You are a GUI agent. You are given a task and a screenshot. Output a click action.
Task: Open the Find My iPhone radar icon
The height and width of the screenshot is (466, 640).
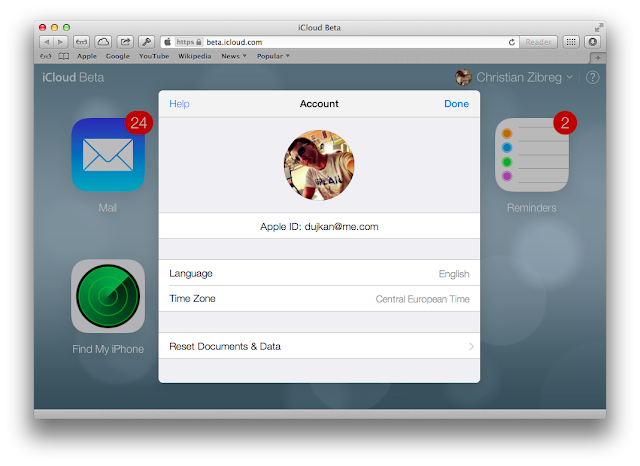pyautogui.click(x=108, y=296)
